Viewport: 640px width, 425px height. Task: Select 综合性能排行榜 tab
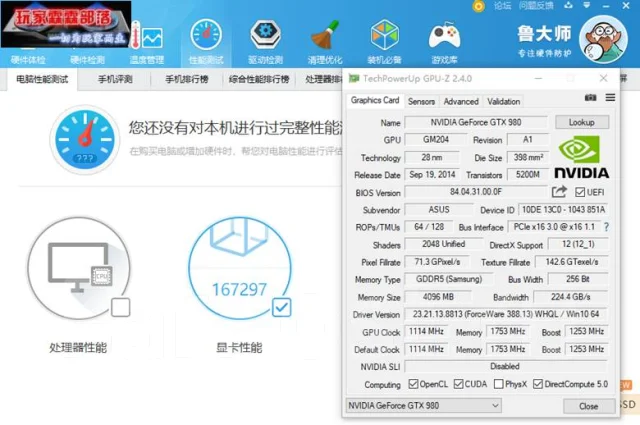pyautogui.click(x=259, y=79)
